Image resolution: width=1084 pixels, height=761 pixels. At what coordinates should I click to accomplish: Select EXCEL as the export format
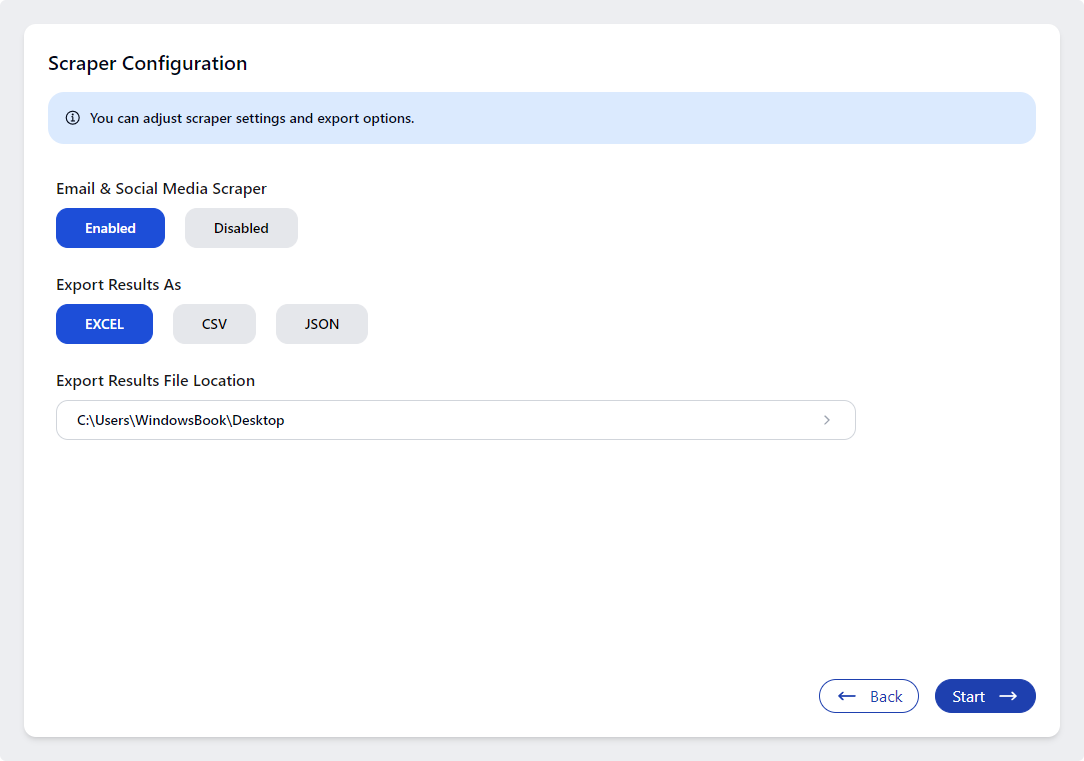pos(104,324)
